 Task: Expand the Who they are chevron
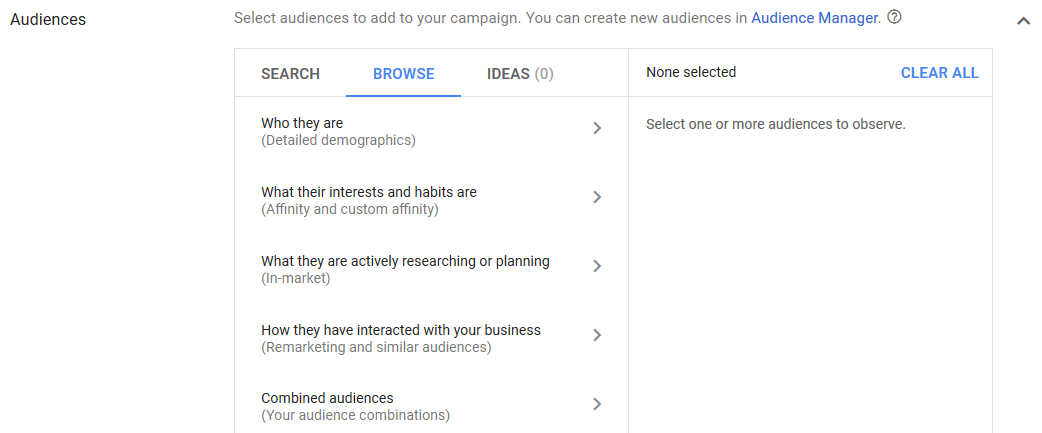click(x=597, y=128)
